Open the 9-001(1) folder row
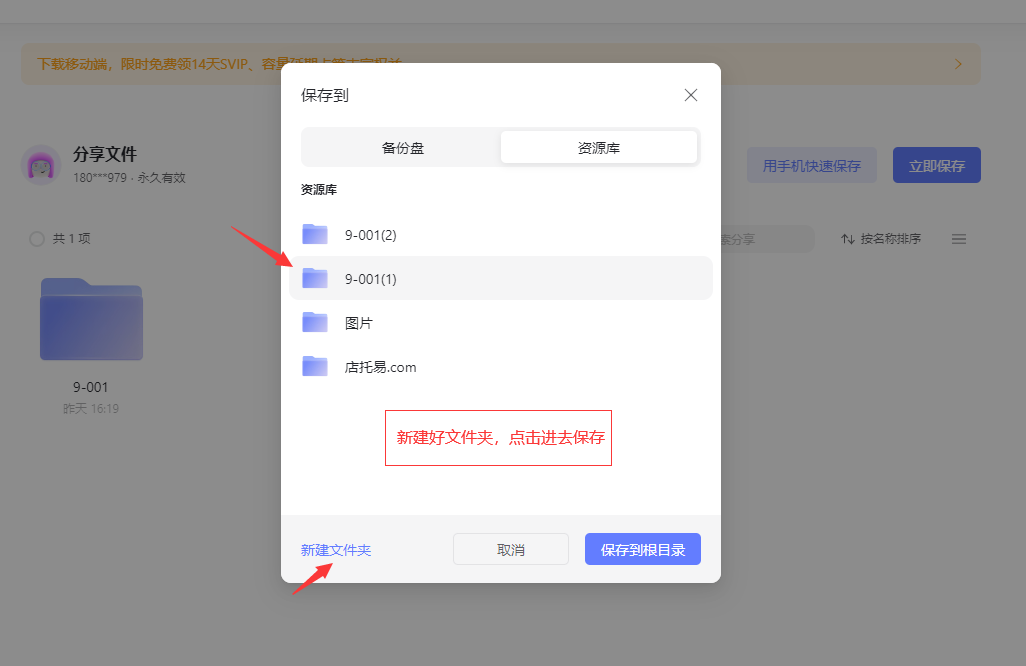This screenshot has width=1026, height=666. (500, 278)
